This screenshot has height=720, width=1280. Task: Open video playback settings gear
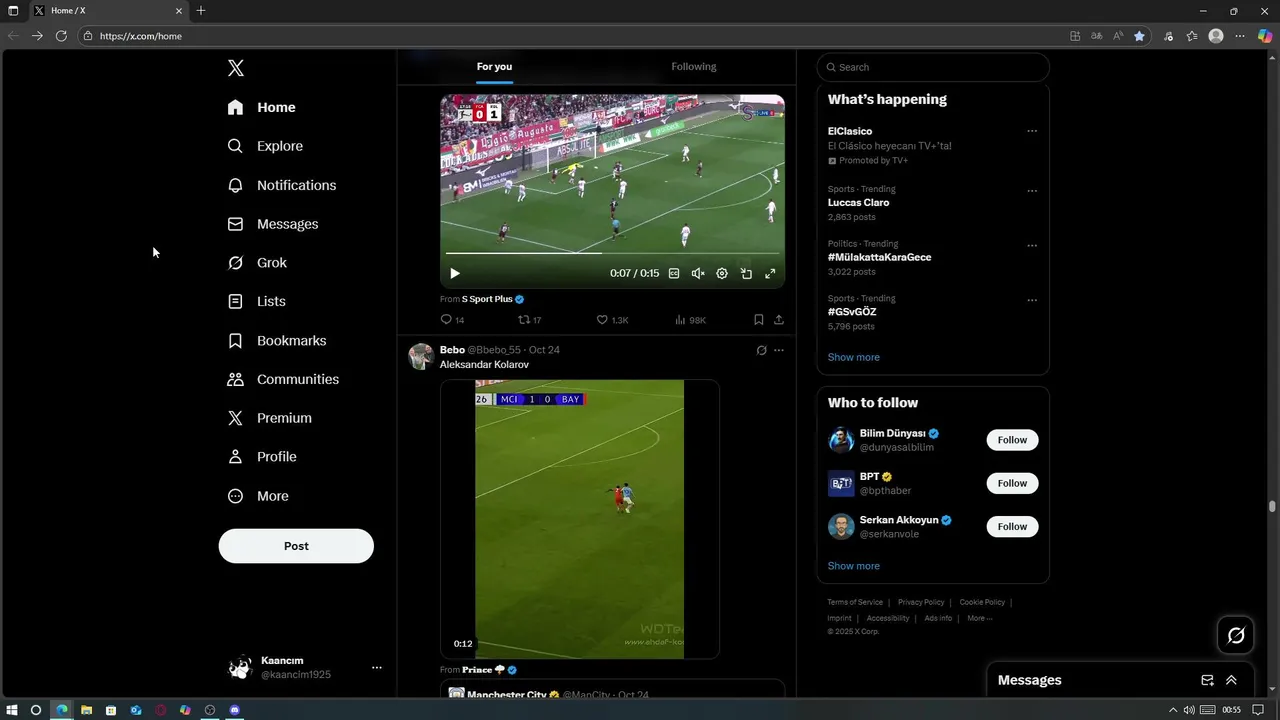[722, 273]
